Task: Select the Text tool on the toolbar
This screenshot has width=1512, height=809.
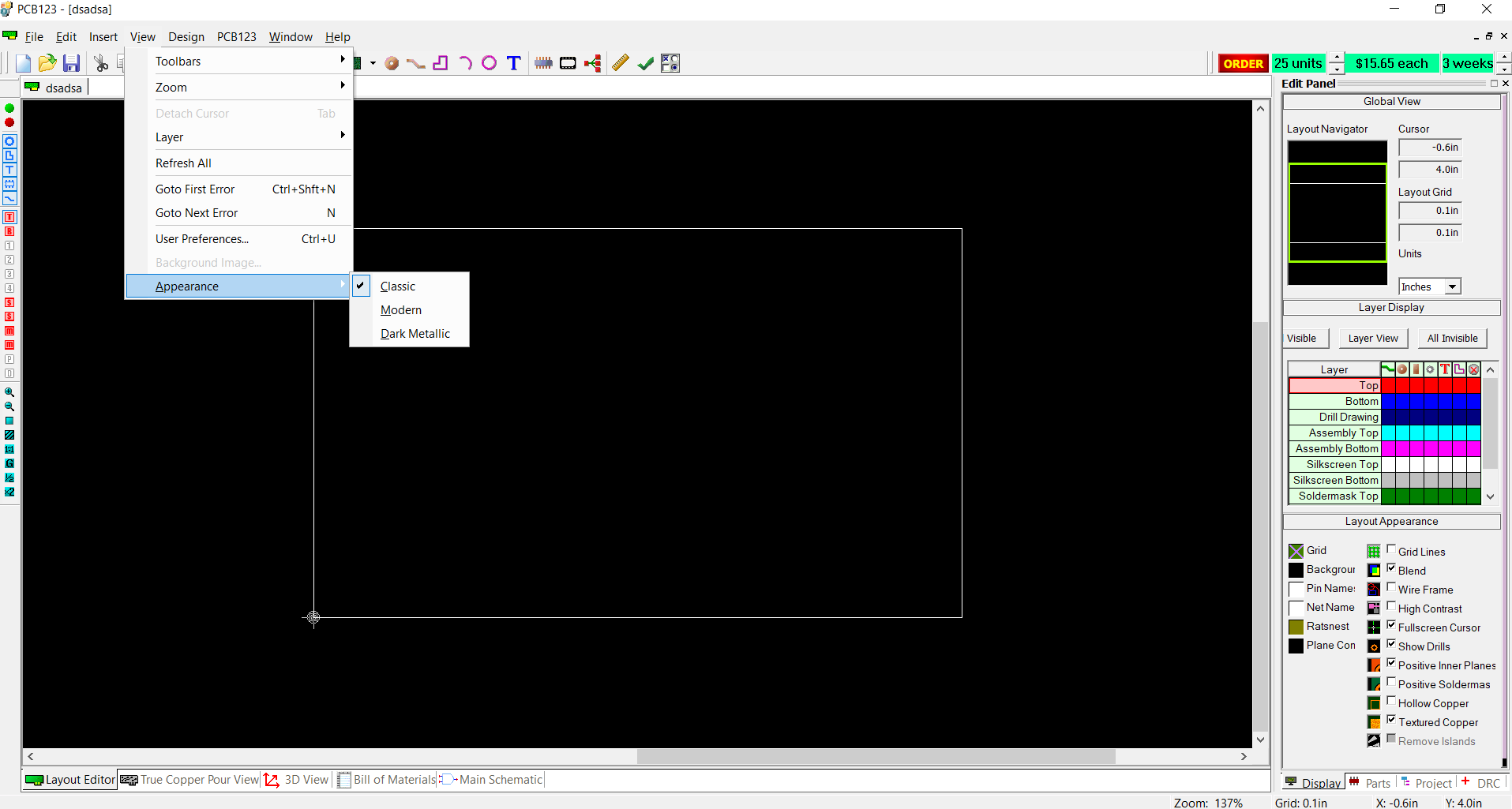Action: (x=514, y=63)
